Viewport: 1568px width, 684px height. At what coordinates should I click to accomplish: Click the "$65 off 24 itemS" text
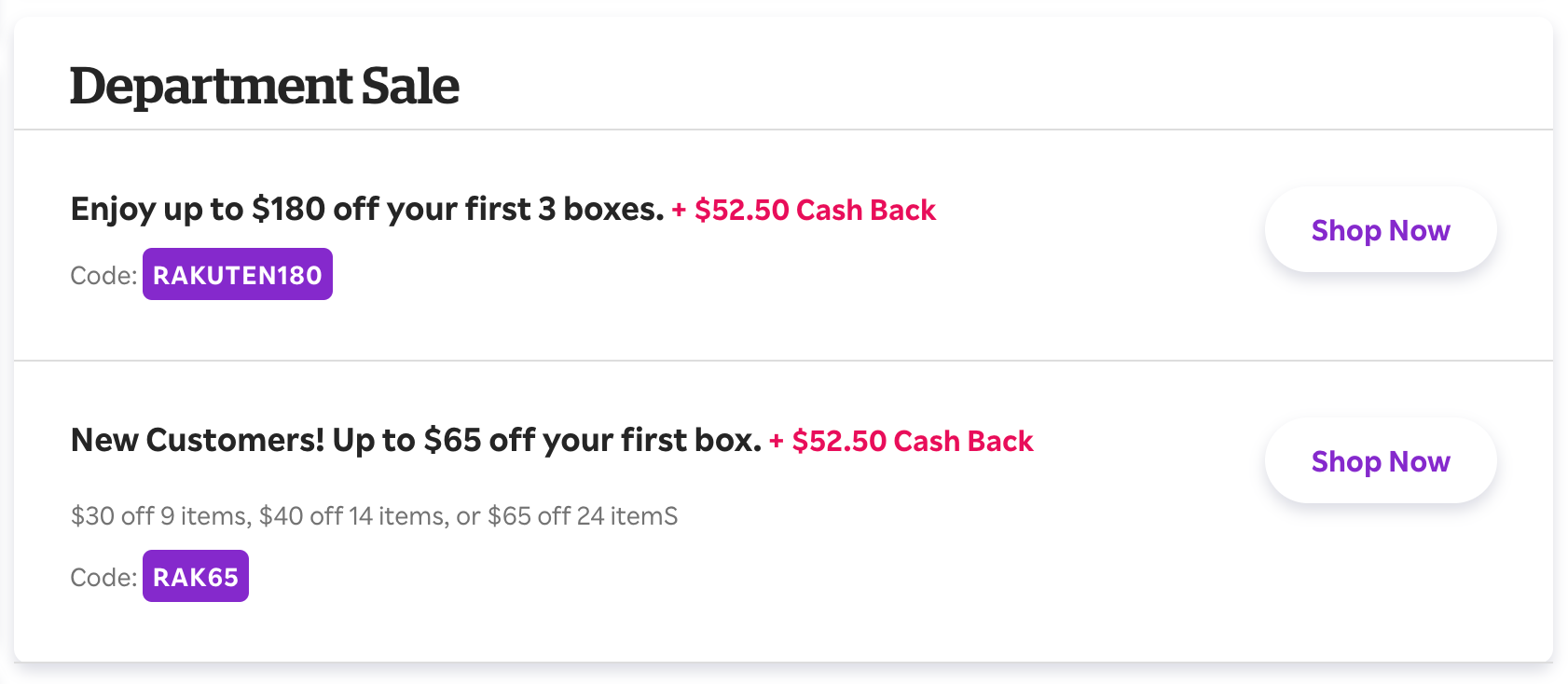(x=583, y=516)
